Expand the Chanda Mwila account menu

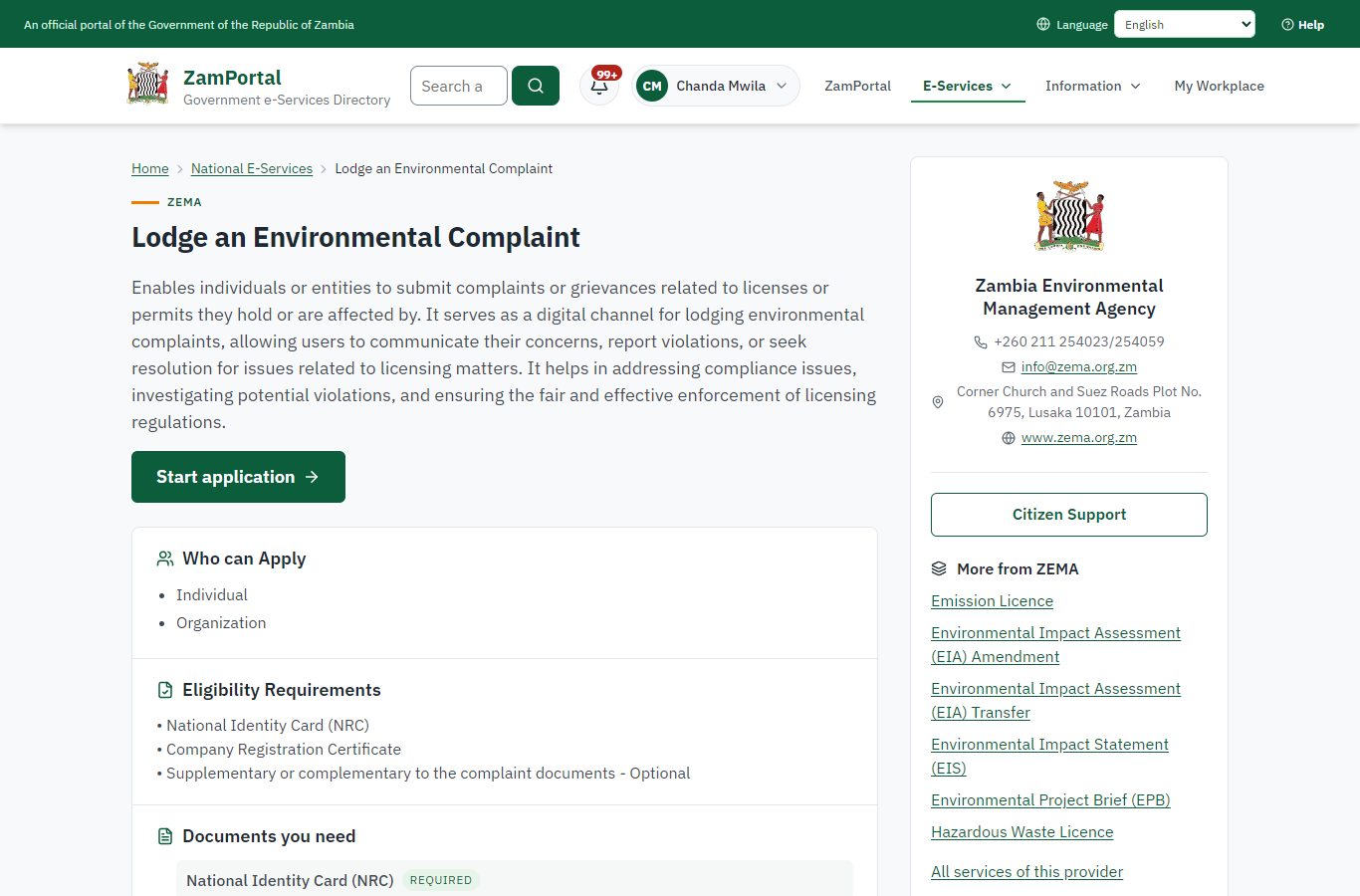[716, 86]
